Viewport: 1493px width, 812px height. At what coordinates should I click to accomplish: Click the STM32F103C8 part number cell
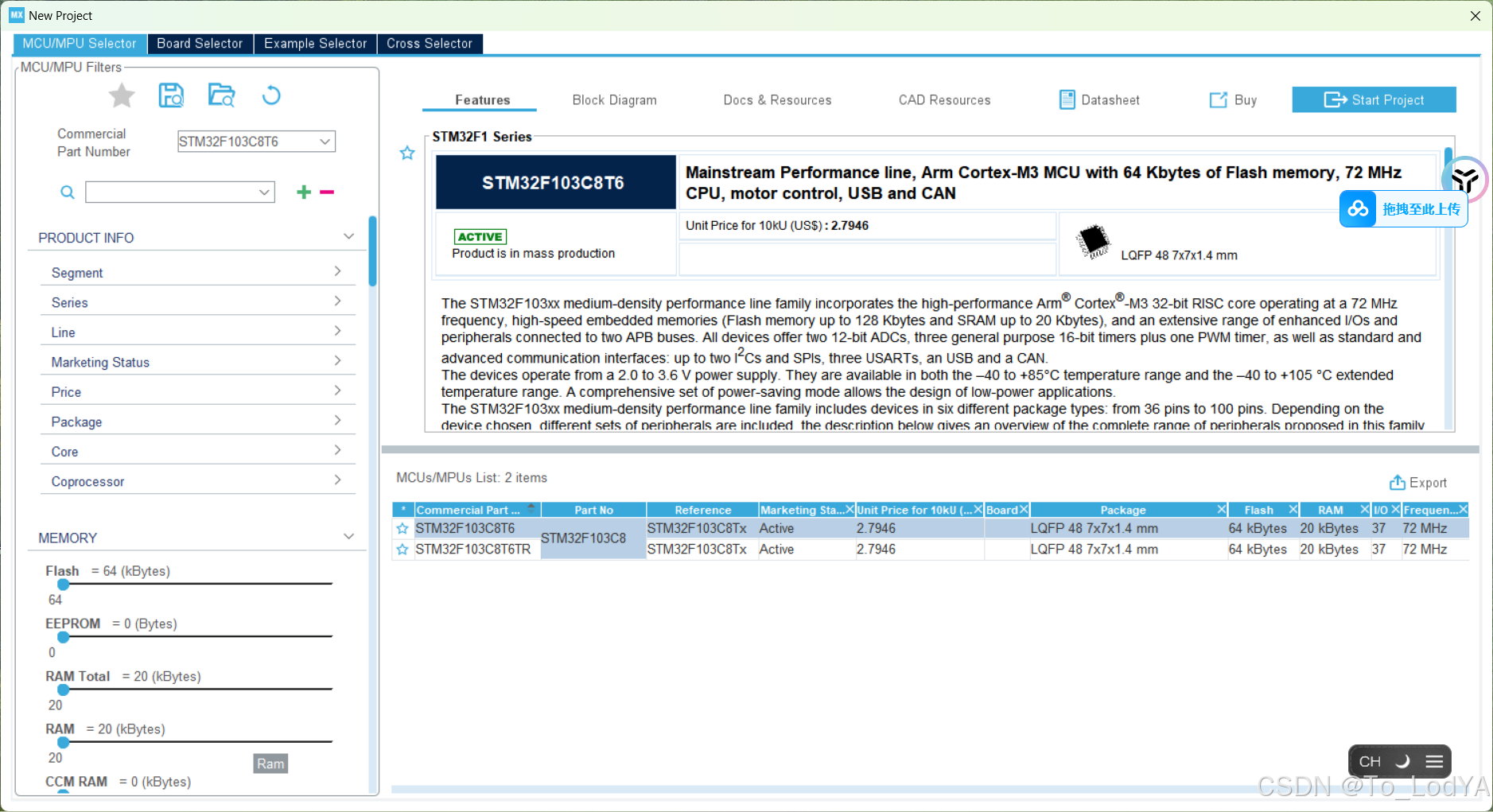[593, 538]
